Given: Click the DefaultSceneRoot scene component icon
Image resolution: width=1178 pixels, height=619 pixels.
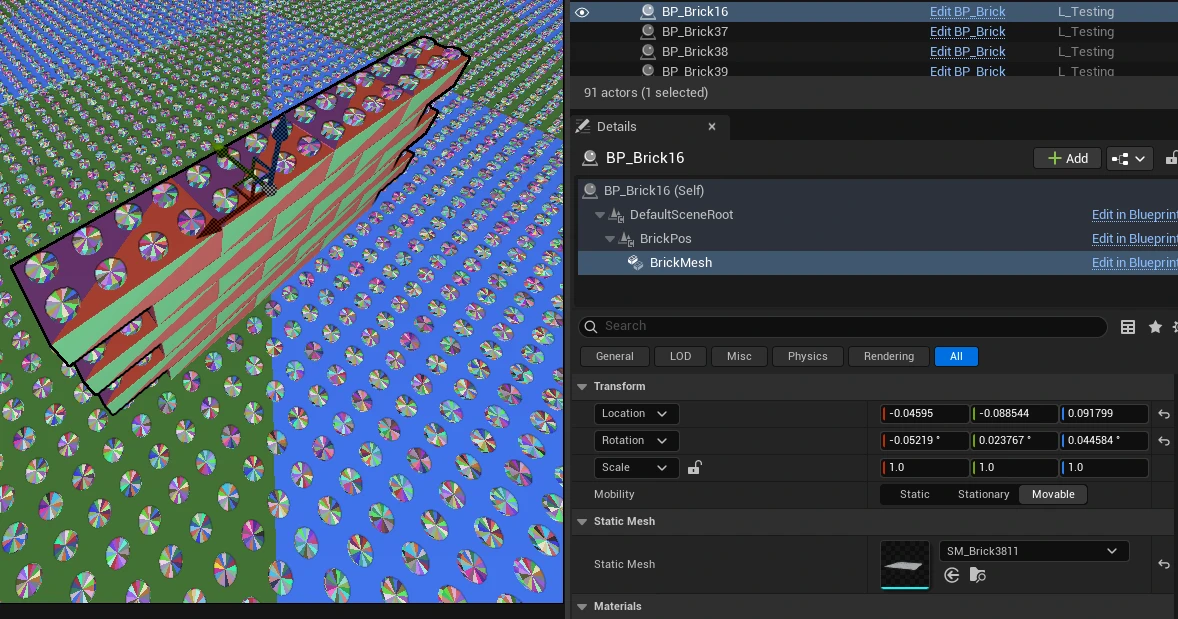Looking at the screenshot, I should pos(617,215).
